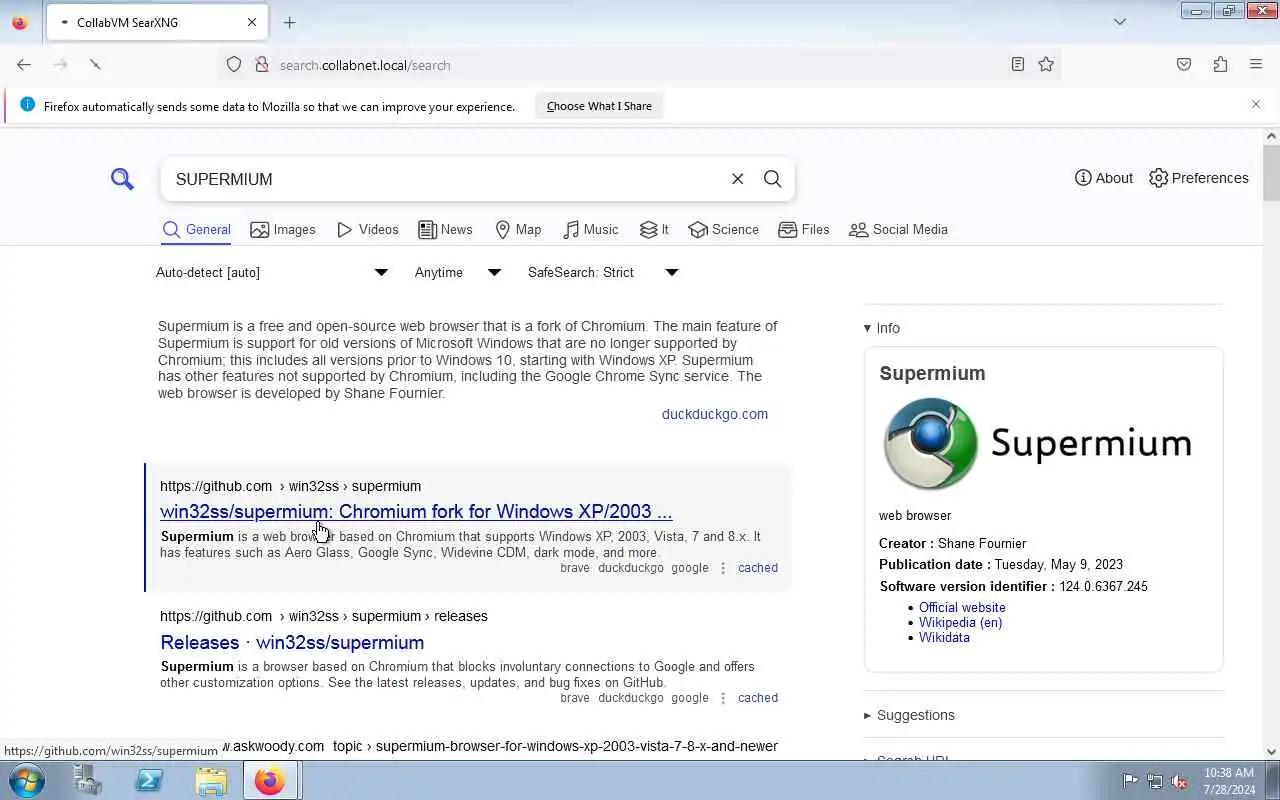Click the insecure connection lock icon
This screenshot has width=1280, height=800.
coord(262,64)
